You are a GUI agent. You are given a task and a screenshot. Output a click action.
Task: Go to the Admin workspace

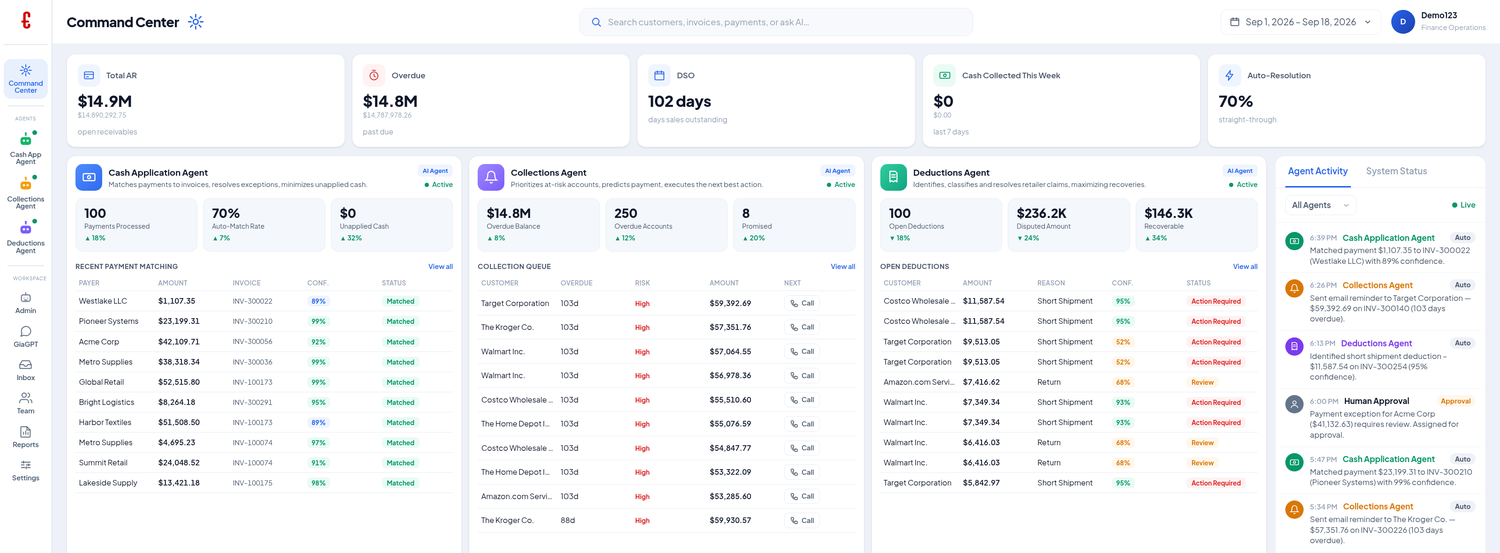coord(26,303)
